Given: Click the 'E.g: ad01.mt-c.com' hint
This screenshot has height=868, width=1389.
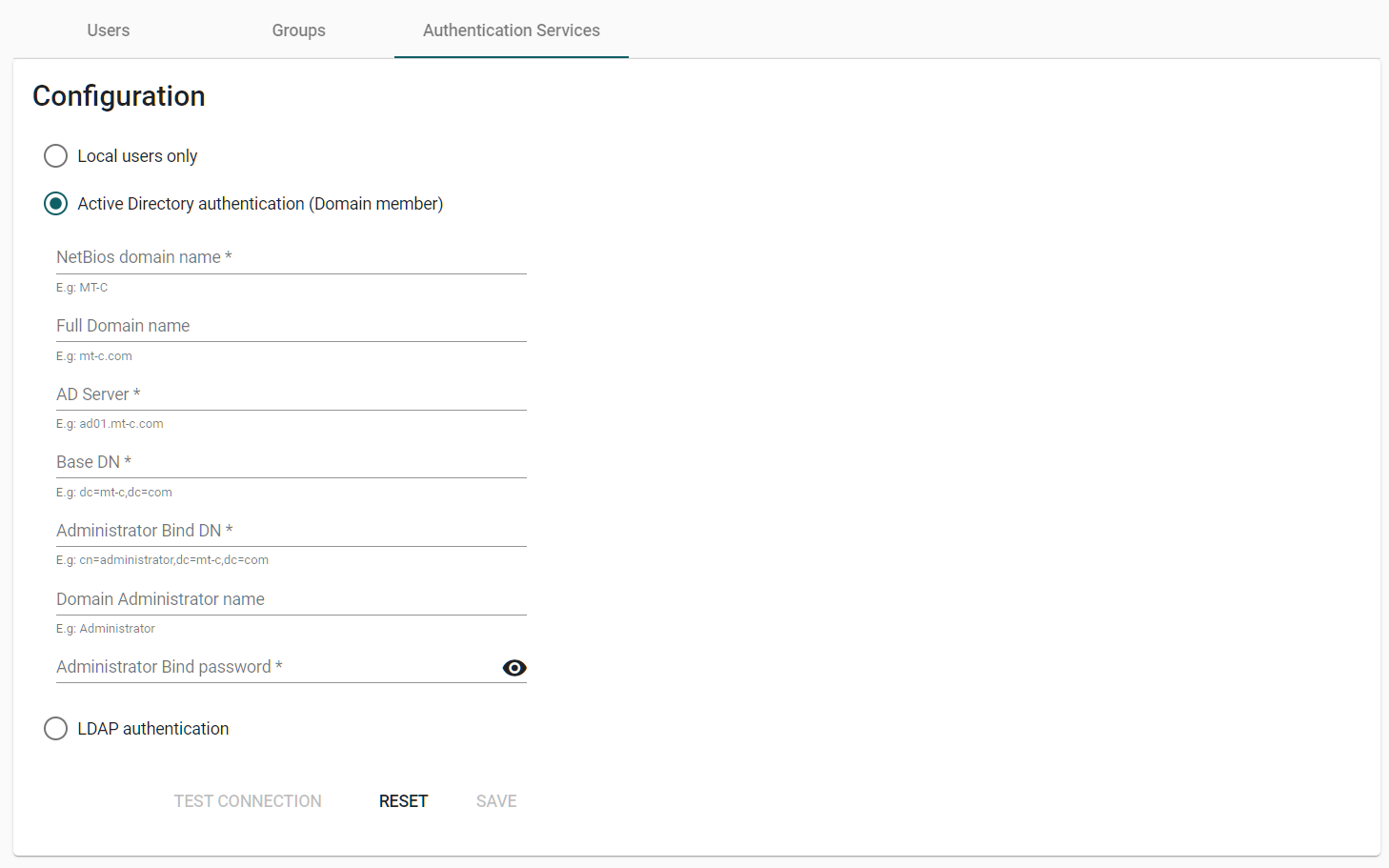Looking at the screenshot, I should [110, 424].
